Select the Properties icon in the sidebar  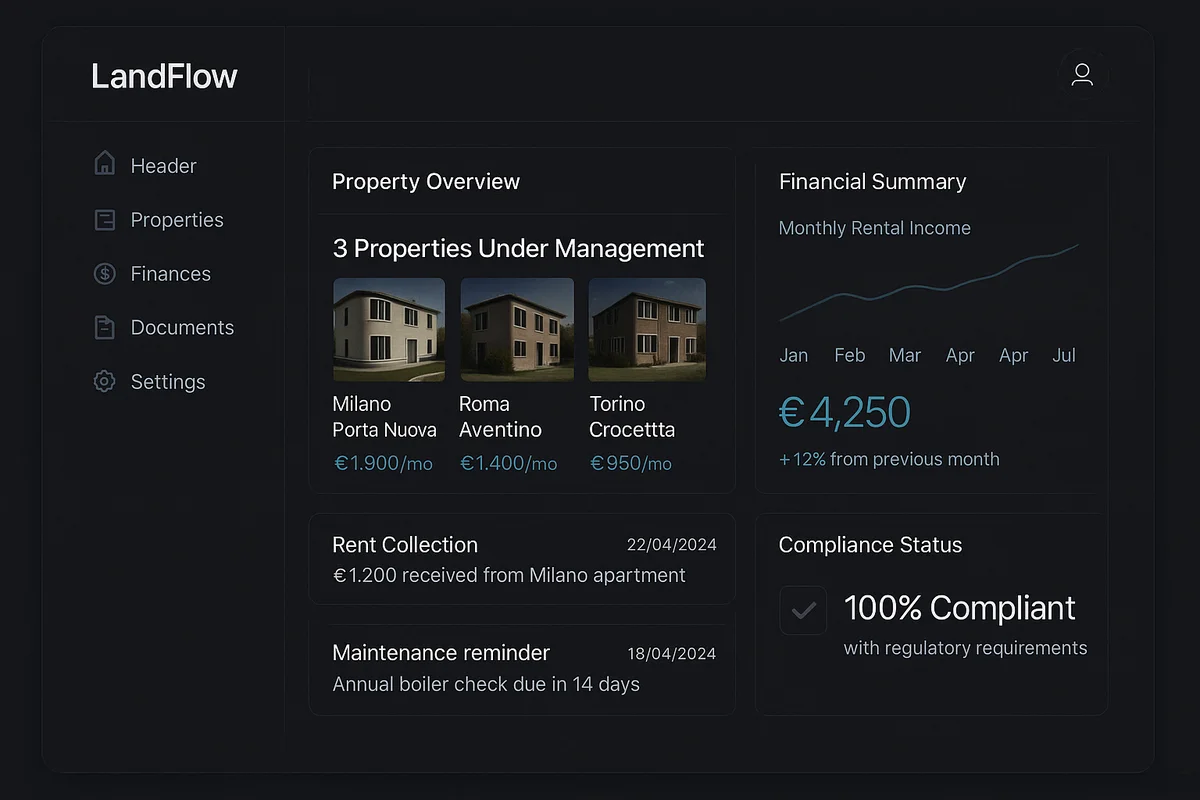pyautogui.click(x=104, y=219)
